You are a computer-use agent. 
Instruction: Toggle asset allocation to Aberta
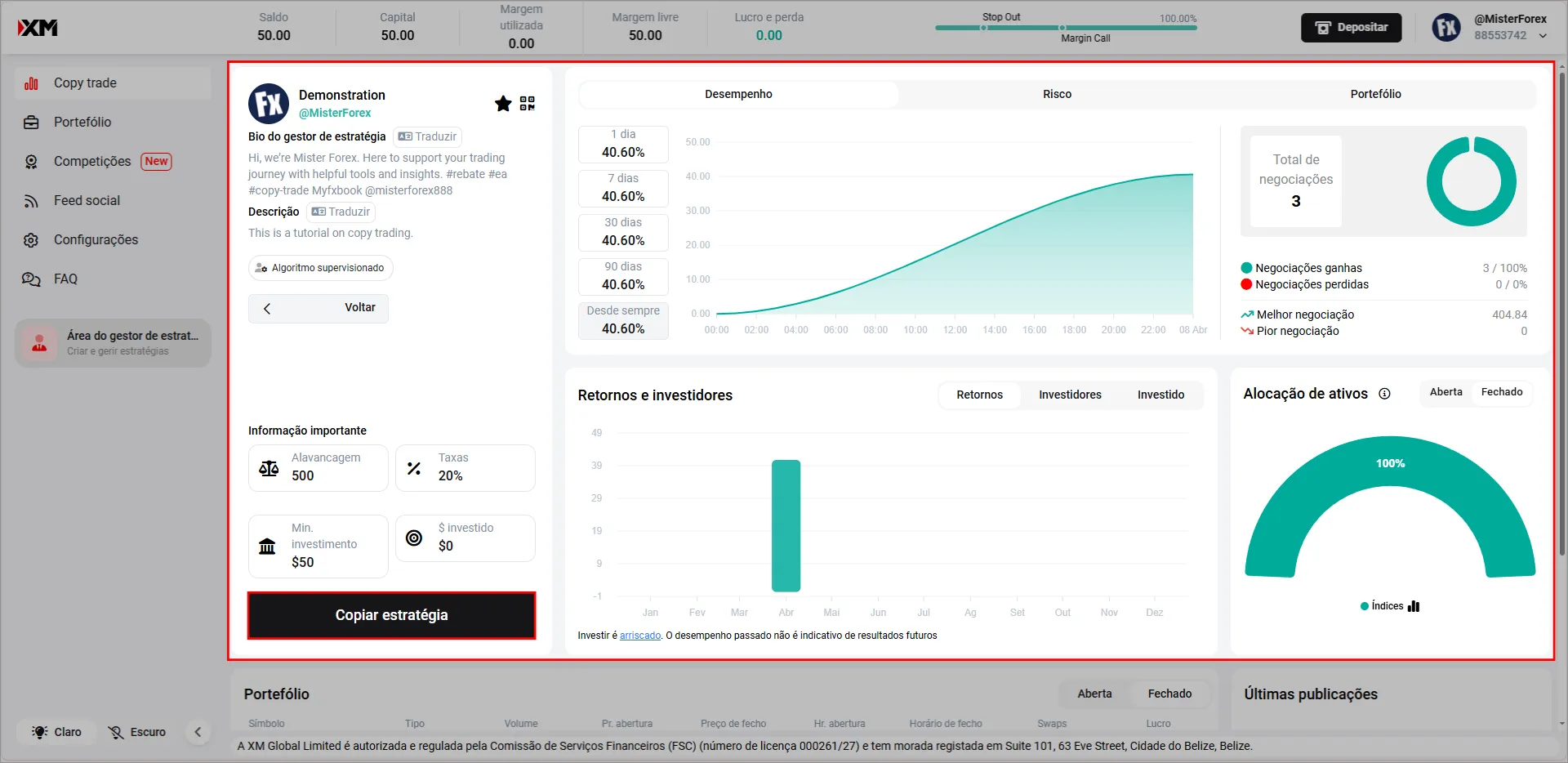tap(1445, 392)
